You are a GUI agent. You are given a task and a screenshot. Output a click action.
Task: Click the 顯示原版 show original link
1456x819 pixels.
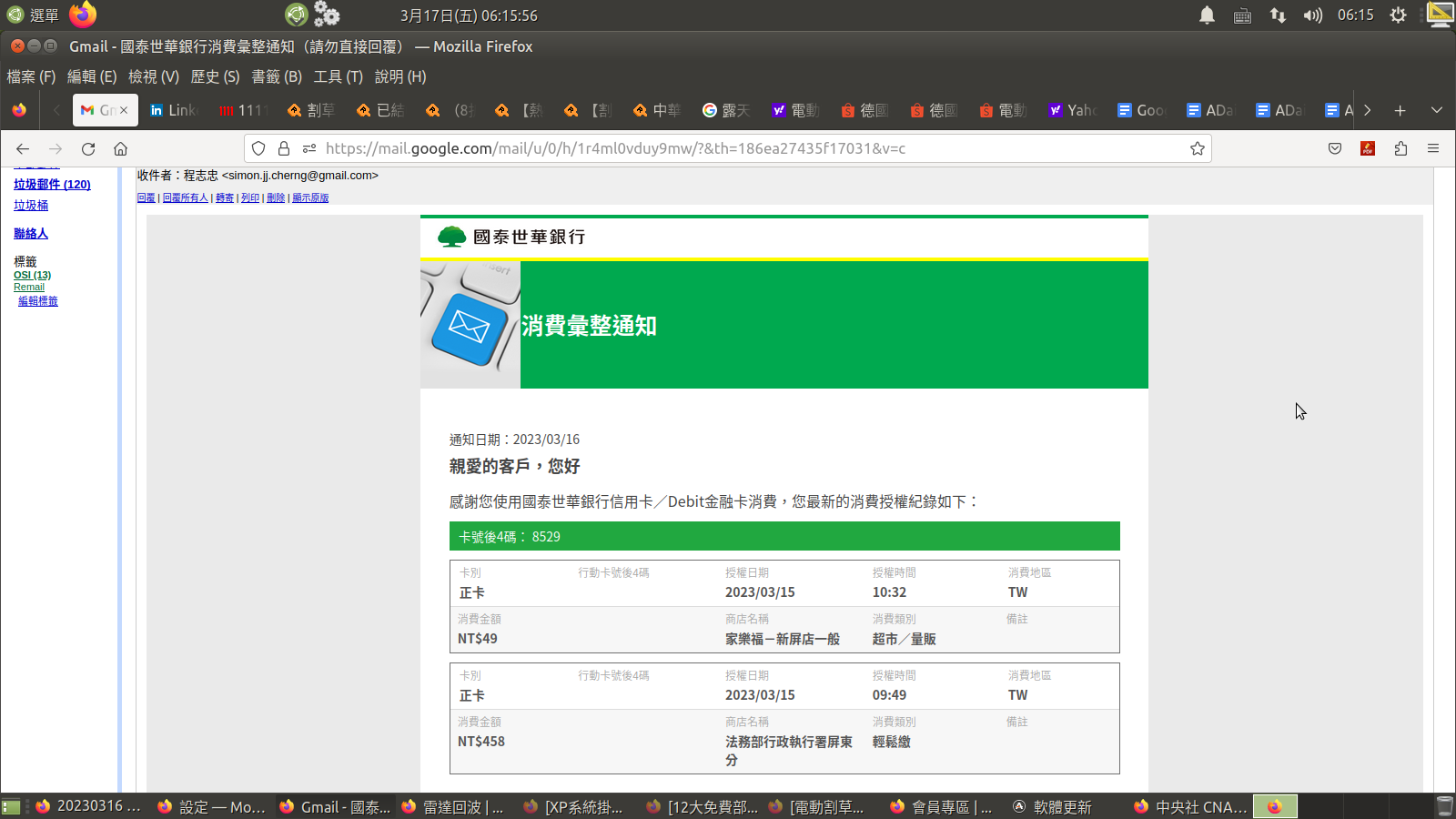(x=310, y=197)
